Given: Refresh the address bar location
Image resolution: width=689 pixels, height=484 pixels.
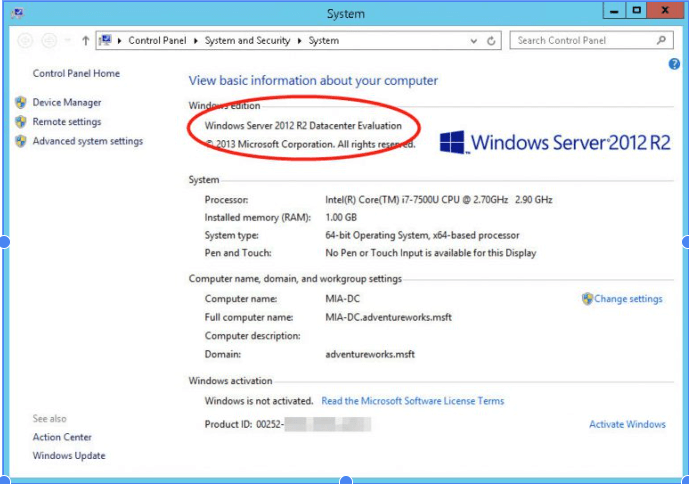Looking at the screenshot, I should coord(492,41).
